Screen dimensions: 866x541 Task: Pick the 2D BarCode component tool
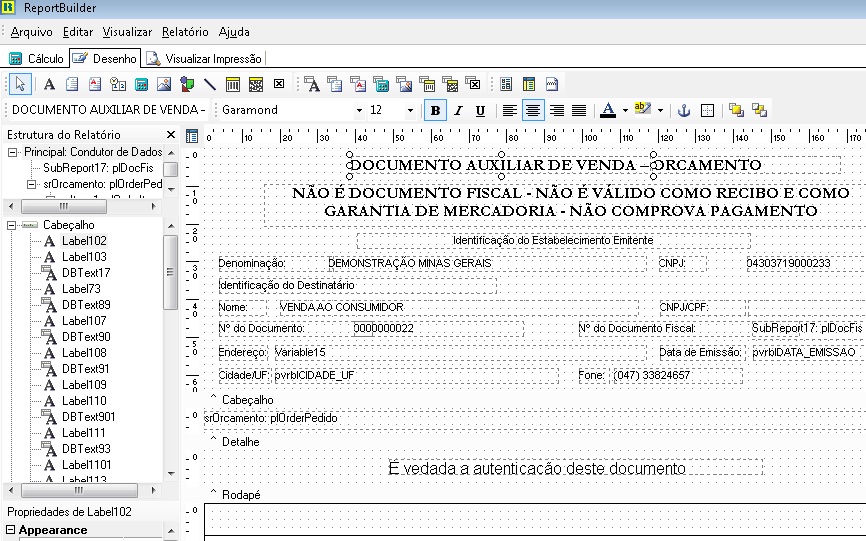(256, 84)
